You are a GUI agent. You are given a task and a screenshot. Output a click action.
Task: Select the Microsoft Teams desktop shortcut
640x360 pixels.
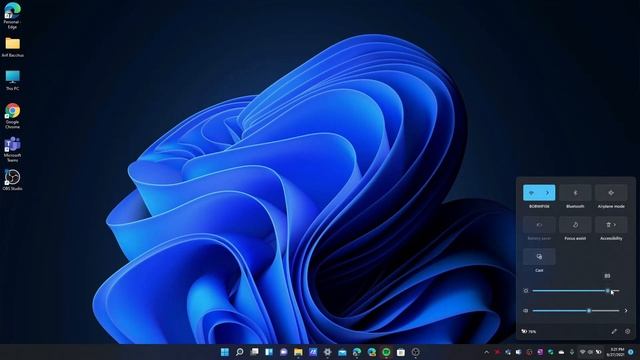[13, 150]
